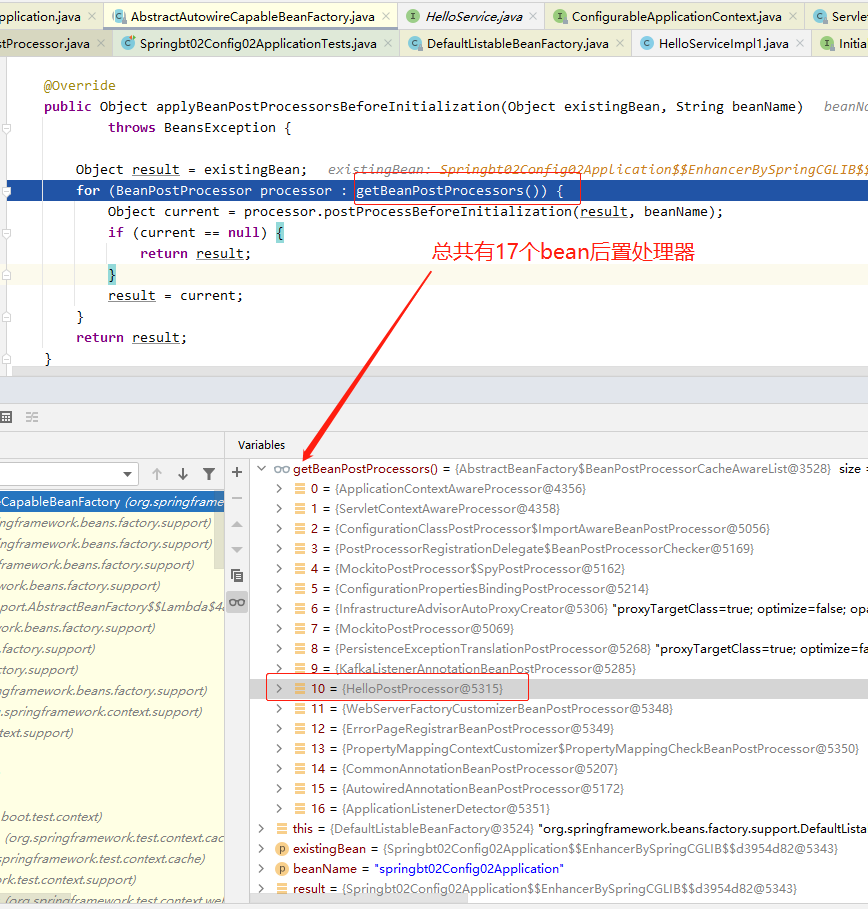
Task: Select element 6 InfrastructureAdvisorAutoProxyCreator row
Action: pyautogui.click(x=559, y=609)
